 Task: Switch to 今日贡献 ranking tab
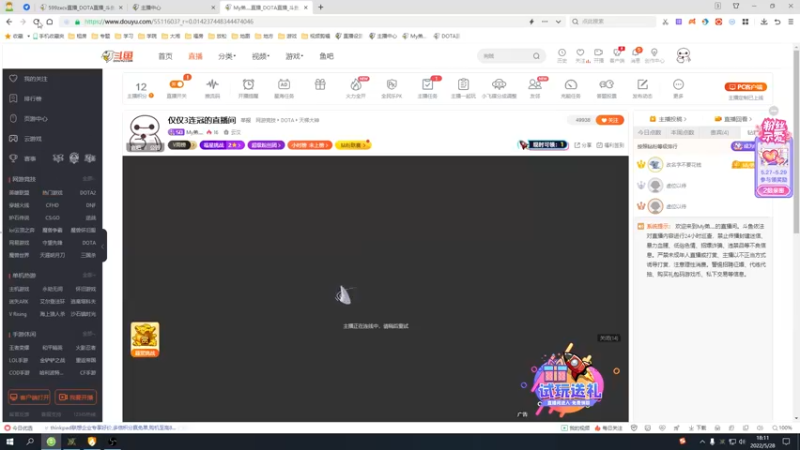pos(649,133)
